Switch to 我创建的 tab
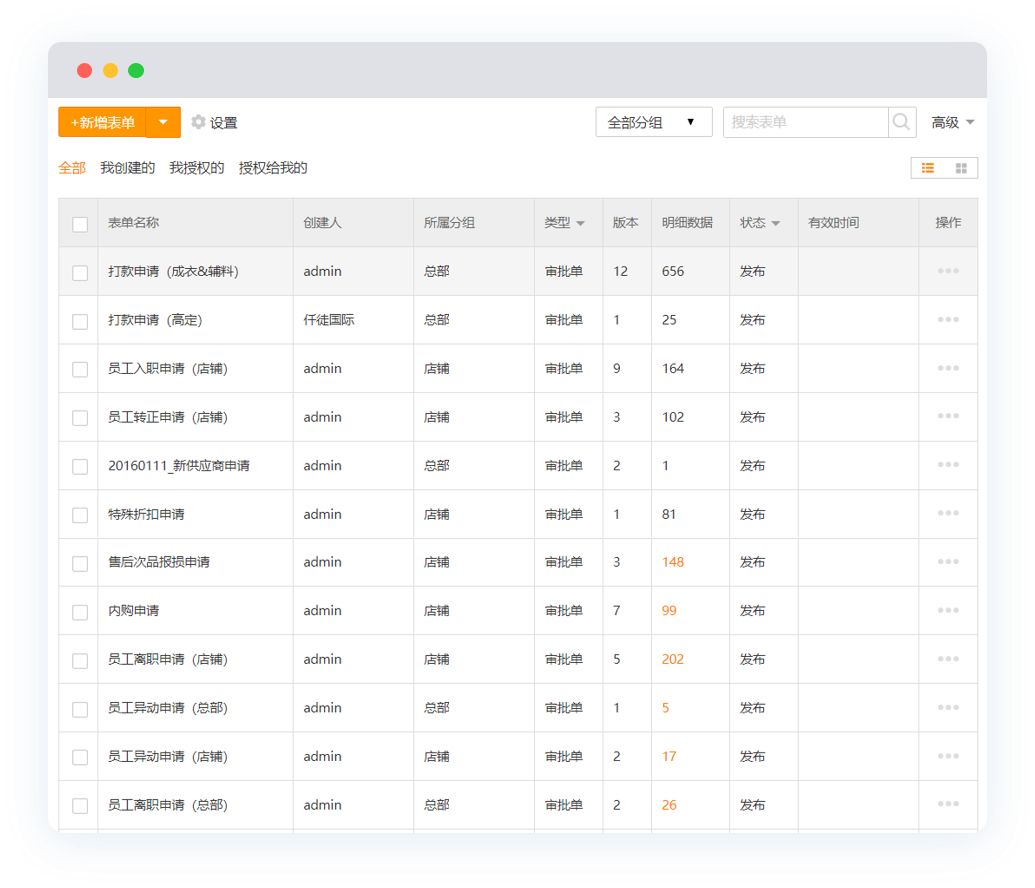 pos(127,168)
